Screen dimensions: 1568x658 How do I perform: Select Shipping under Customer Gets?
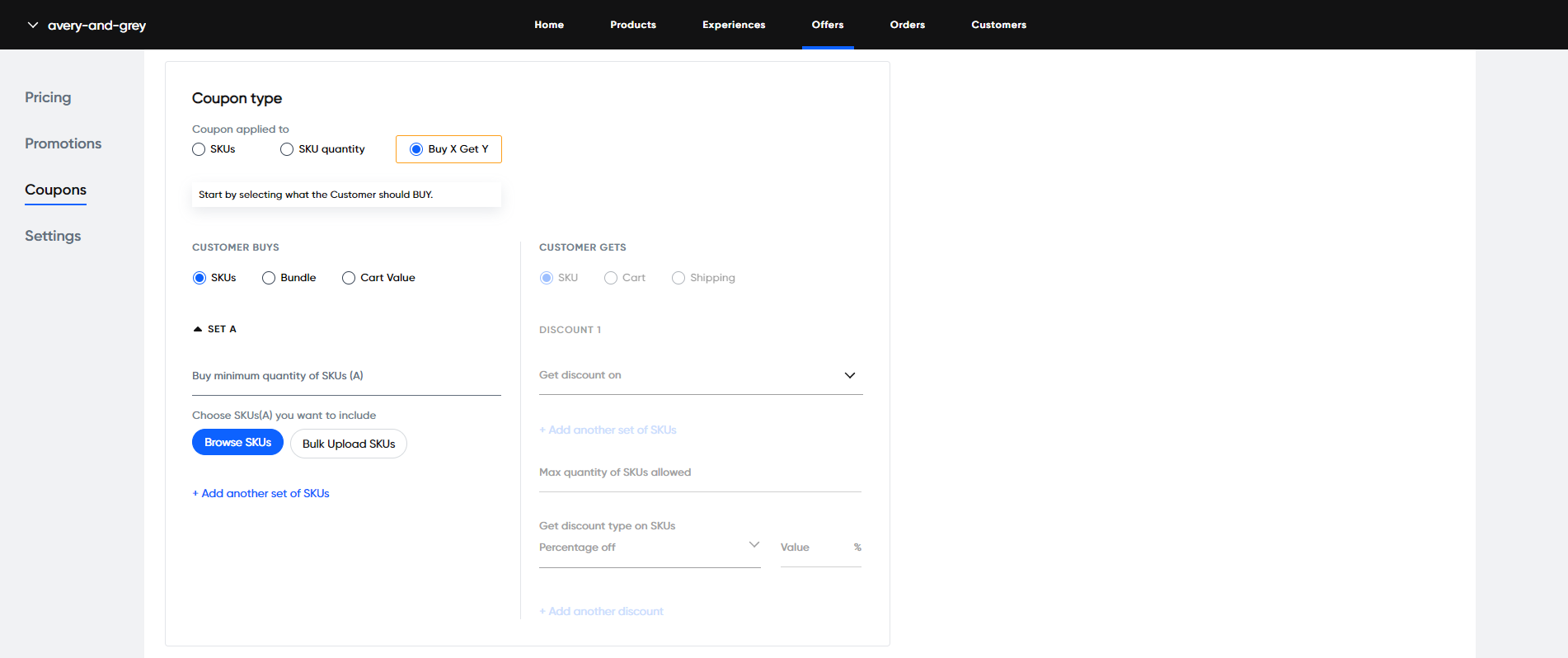tap(678, 278)
